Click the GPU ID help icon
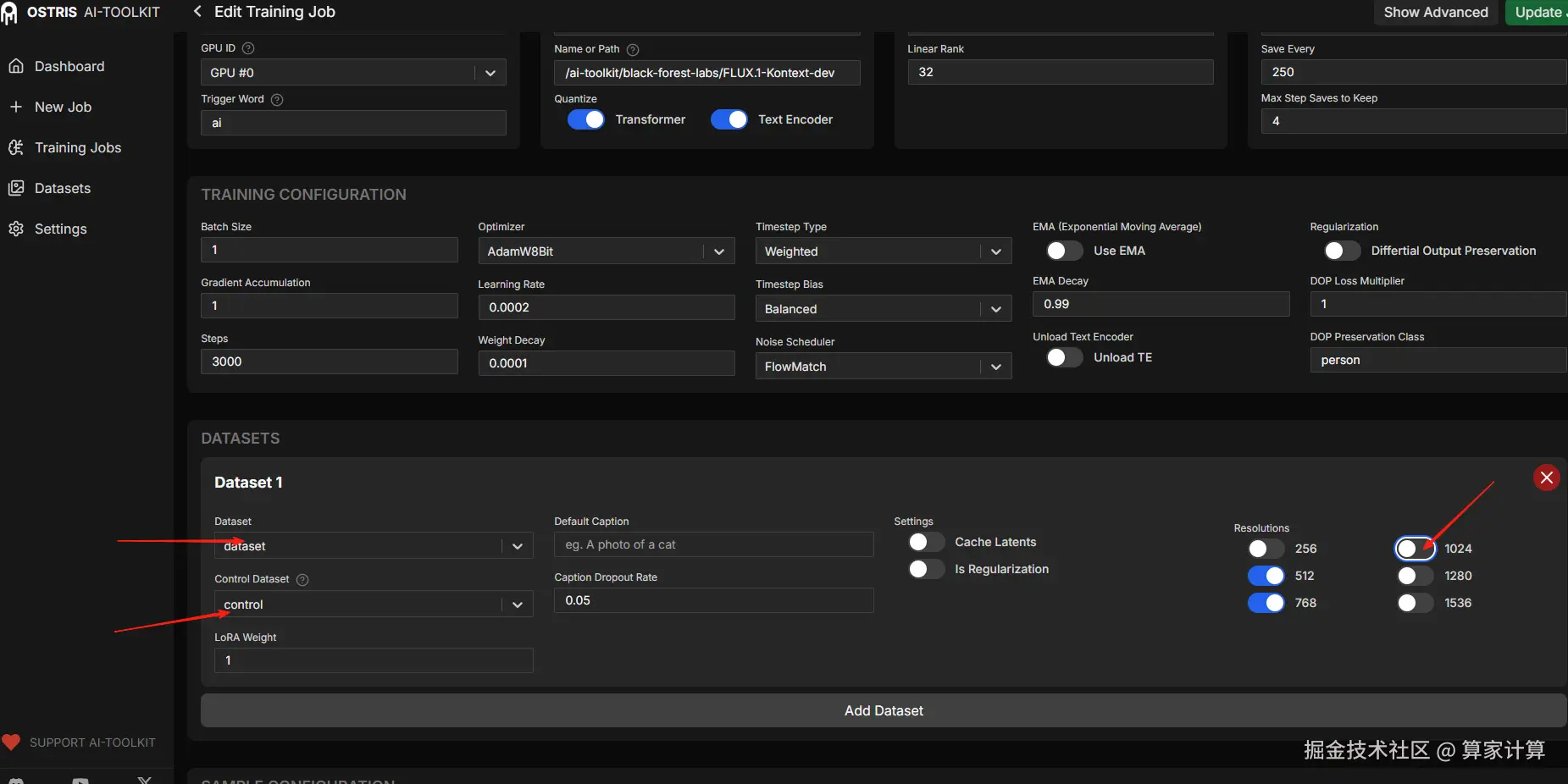Viewport: 1568px width, 784px height. pos(248,48)
